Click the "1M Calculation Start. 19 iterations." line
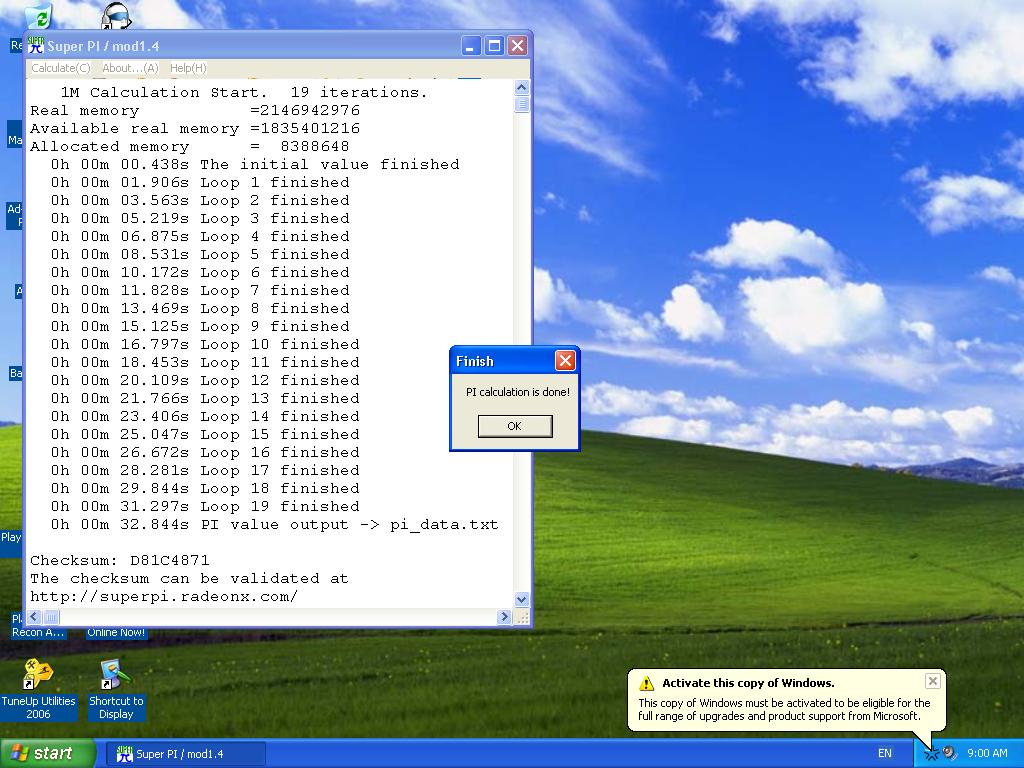 click(244, 93)
